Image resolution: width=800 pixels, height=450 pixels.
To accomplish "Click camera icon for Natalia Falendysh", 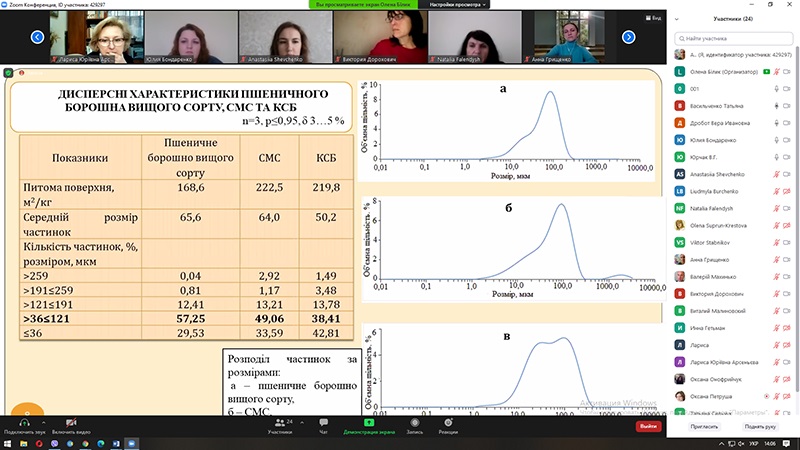I will pos(787,209).
